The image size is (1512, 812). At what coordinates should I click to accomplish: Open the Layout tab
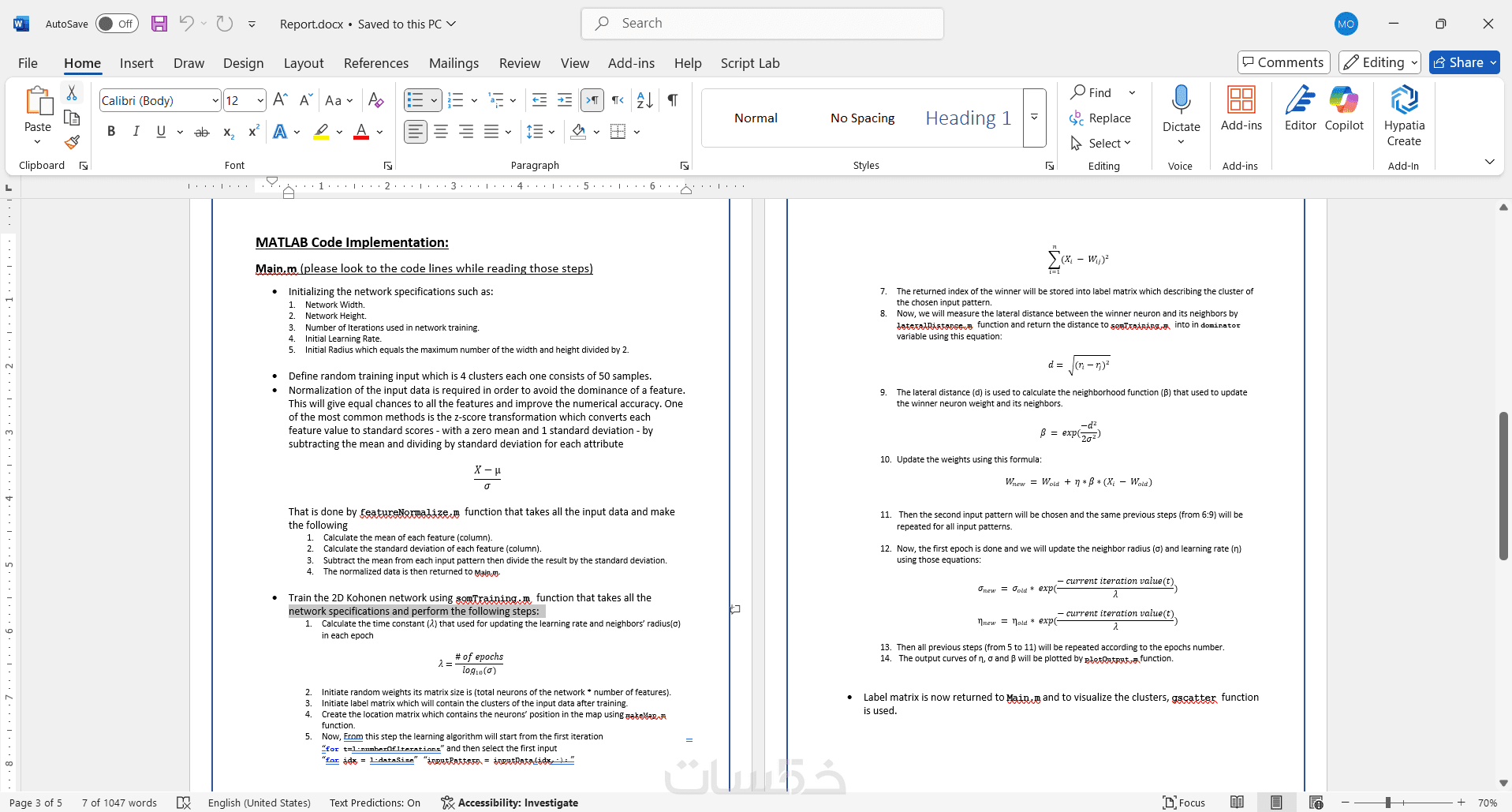304,63
